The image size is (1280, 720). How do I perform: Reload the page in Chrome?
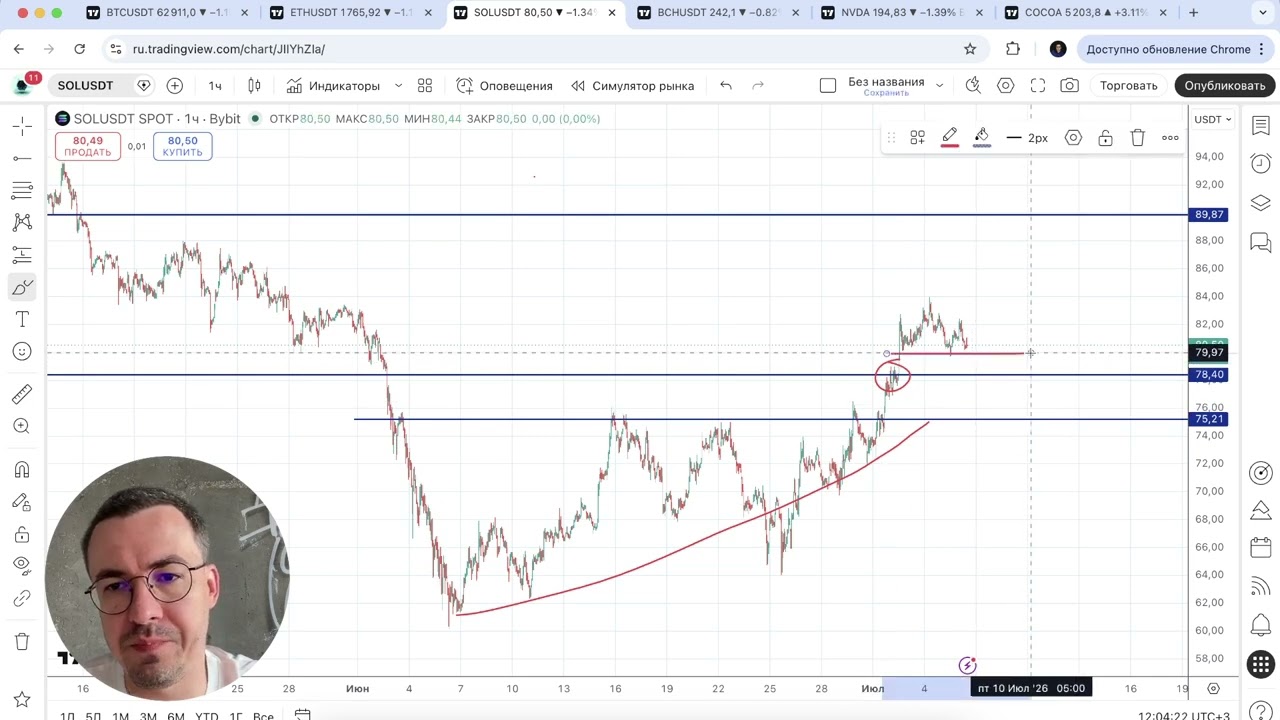tap(80, 49)
